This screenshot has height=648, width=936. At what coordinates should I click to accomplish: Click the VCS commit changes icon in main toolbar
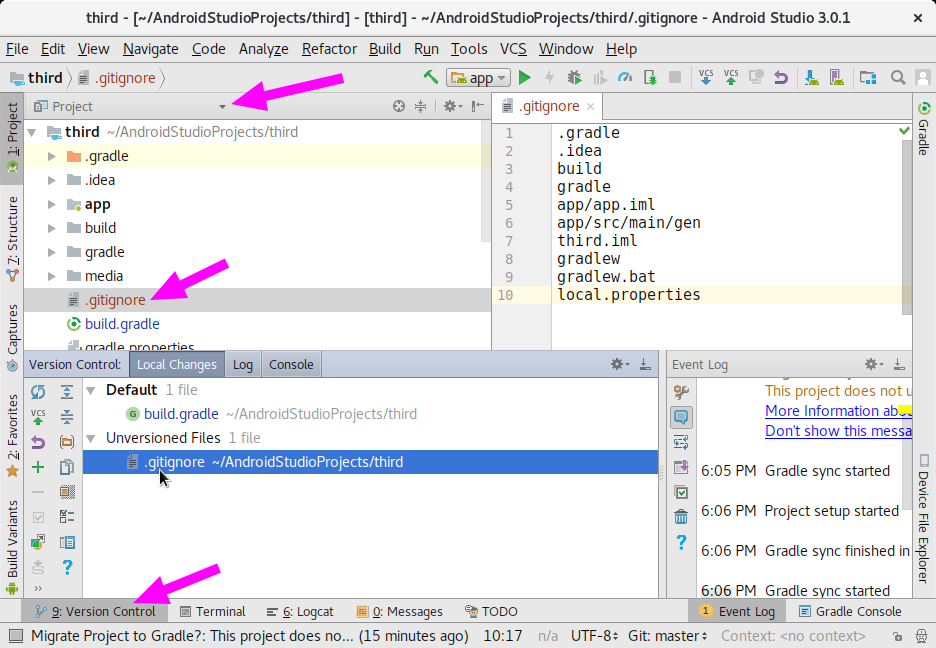click(x=731, y=78)
